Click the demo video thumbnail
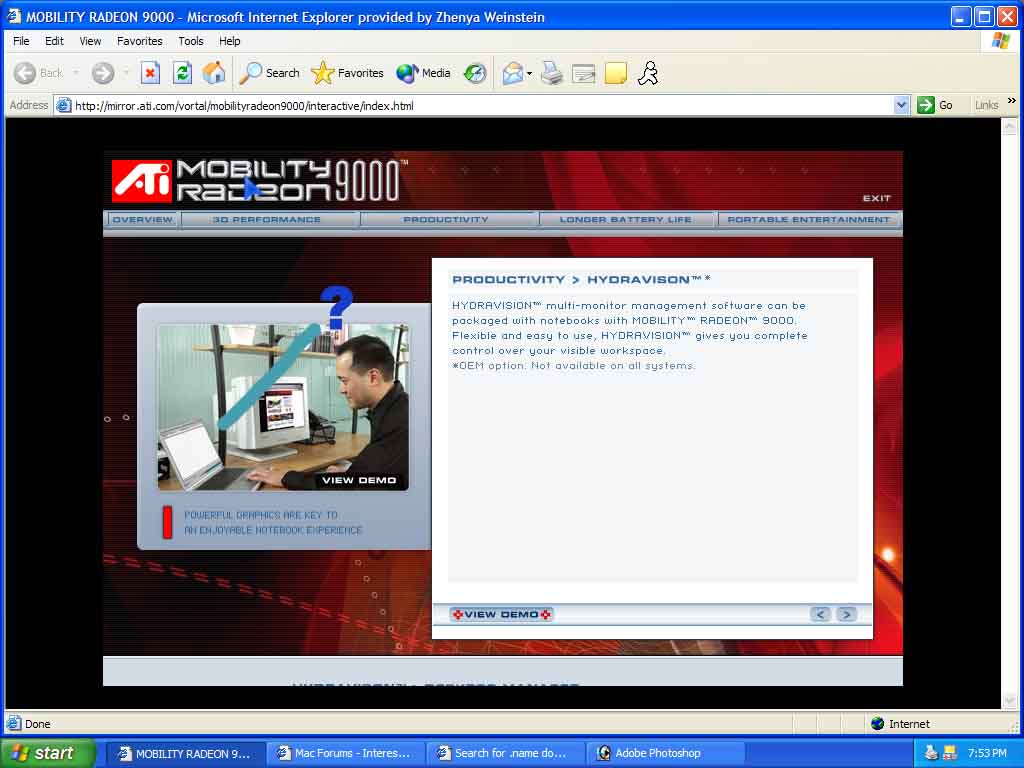 pyautogui.click(x=283, y=406)
